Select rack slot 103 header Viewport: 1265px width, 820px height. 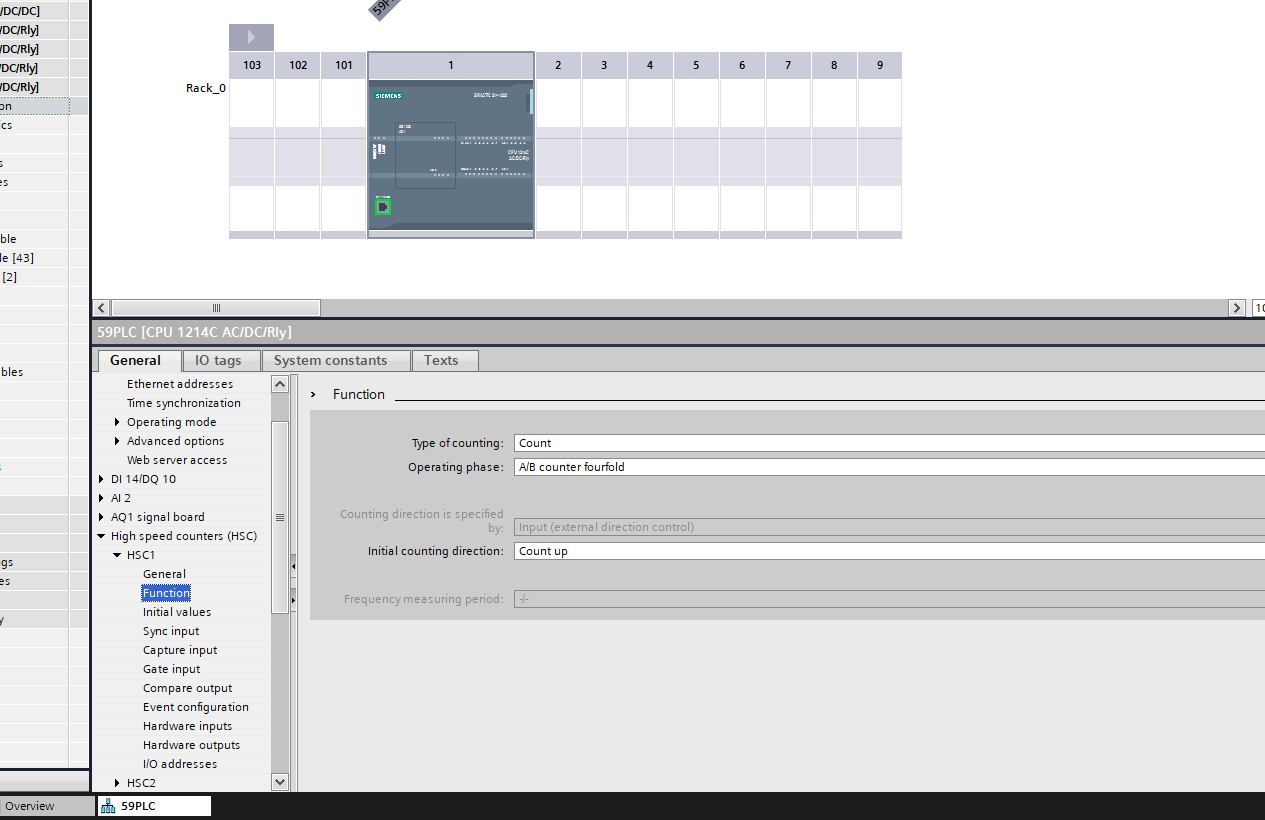coord(252,65)
